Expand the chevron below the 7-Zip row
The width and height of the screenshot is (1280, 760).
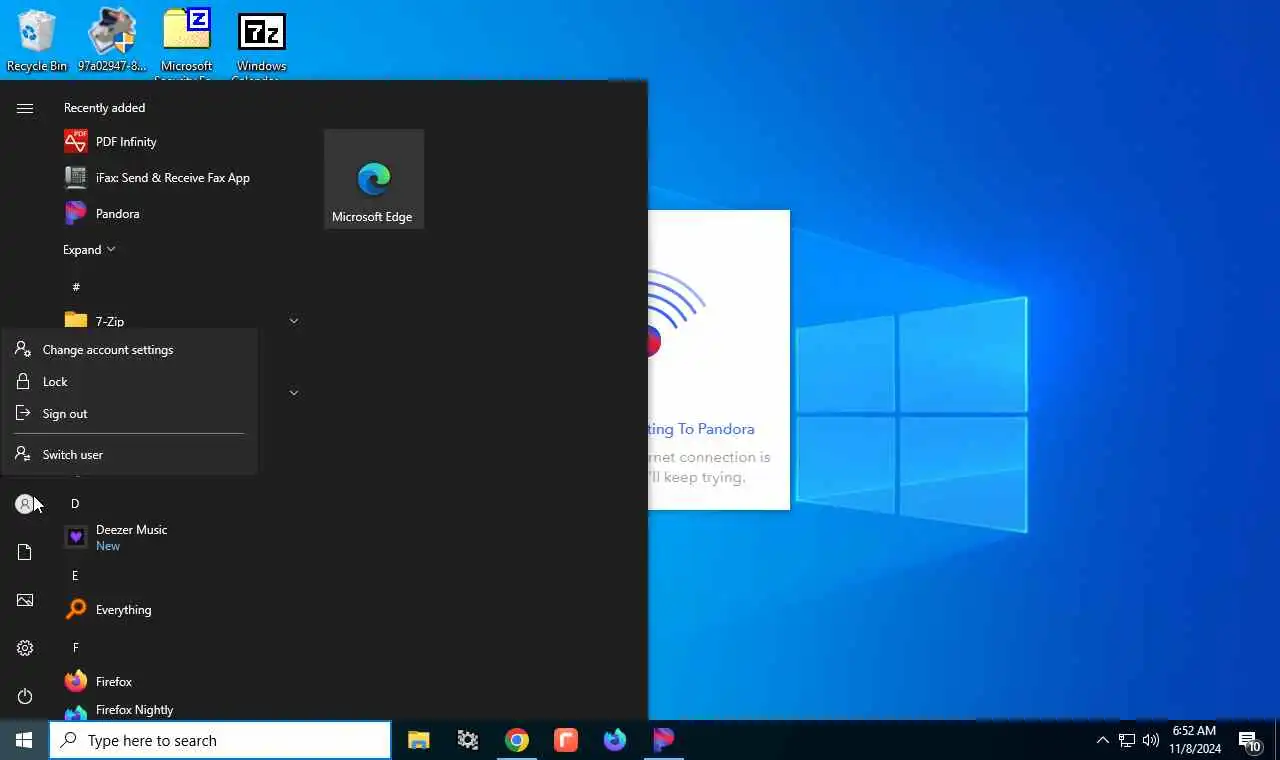(293, 393)
